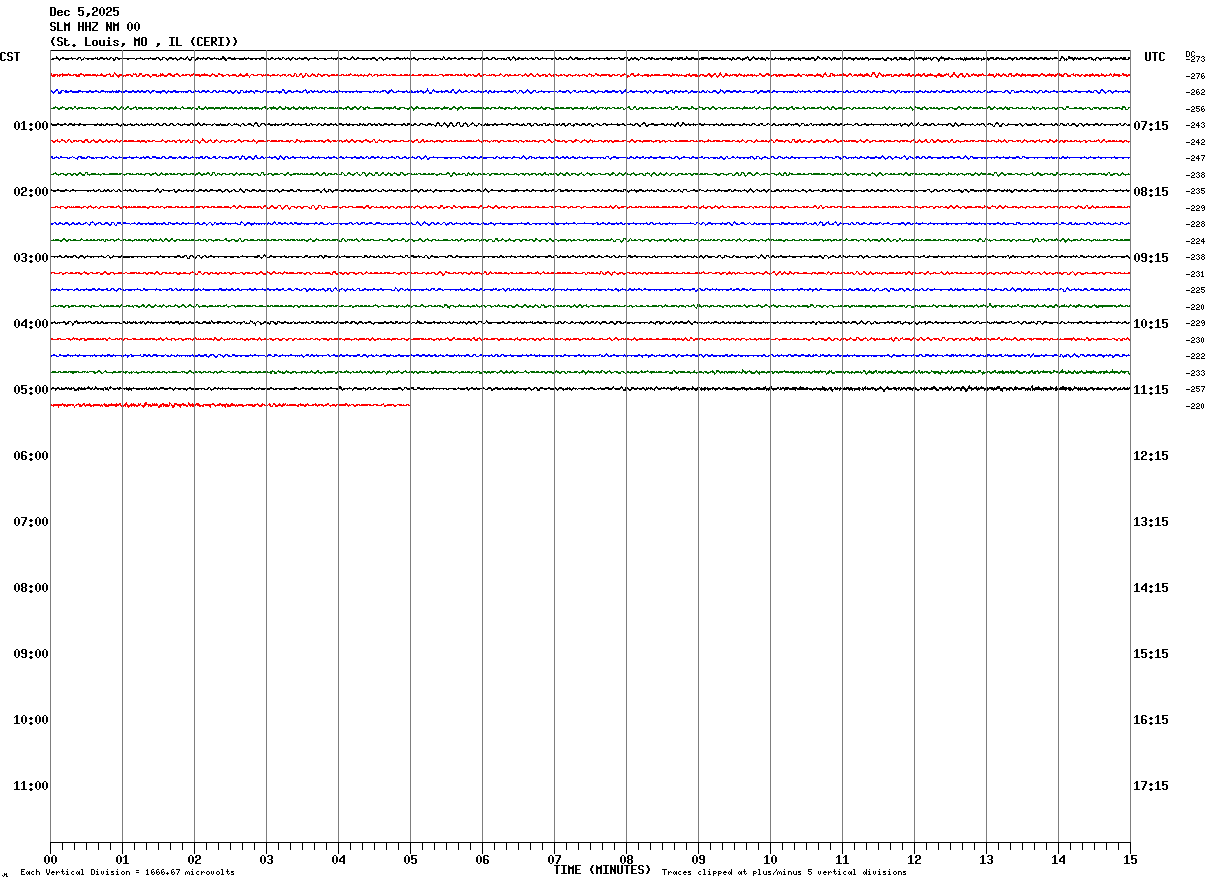Pick the DC offset value -225
Screen dimensions: 1210x886
click(x=1196, y=290)
